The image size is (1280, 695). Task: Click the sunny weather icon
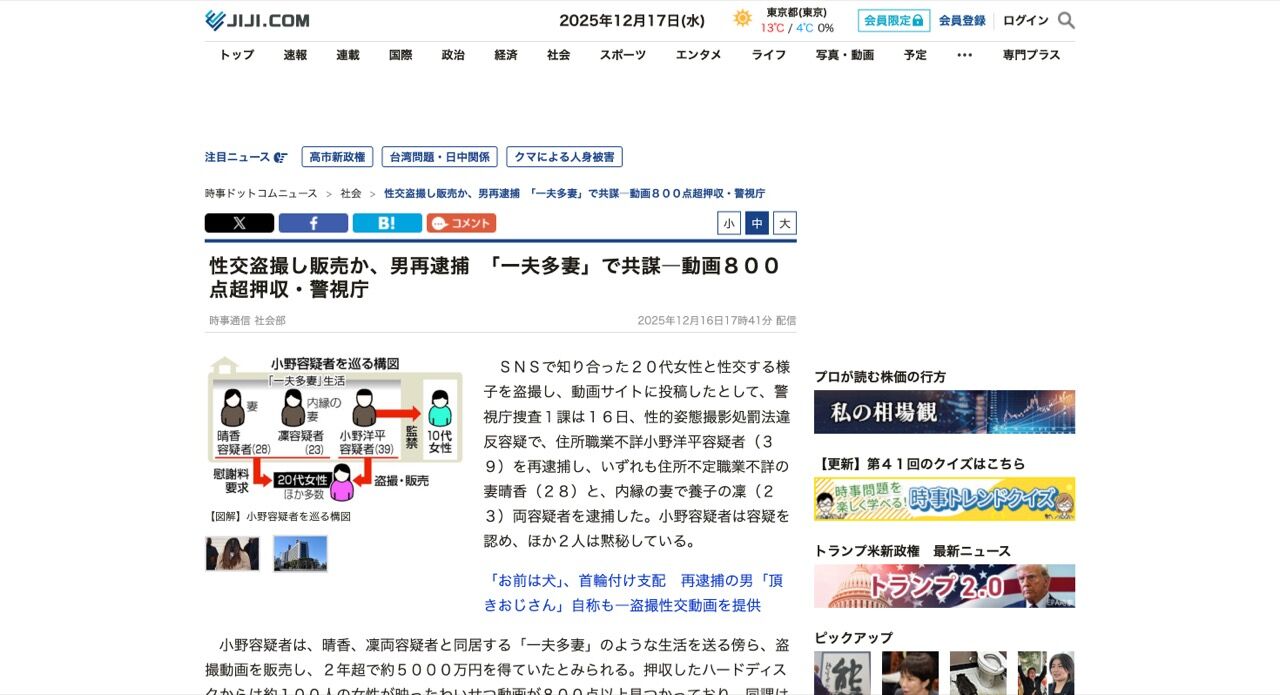click(x=742, y=18)
